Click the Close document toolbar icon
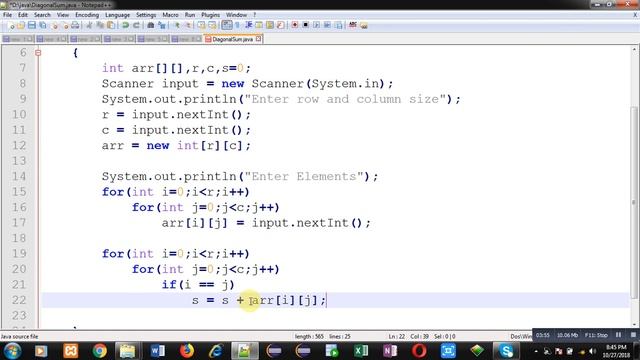The width and height of the screenshot is (640, 360). point(55,25)
